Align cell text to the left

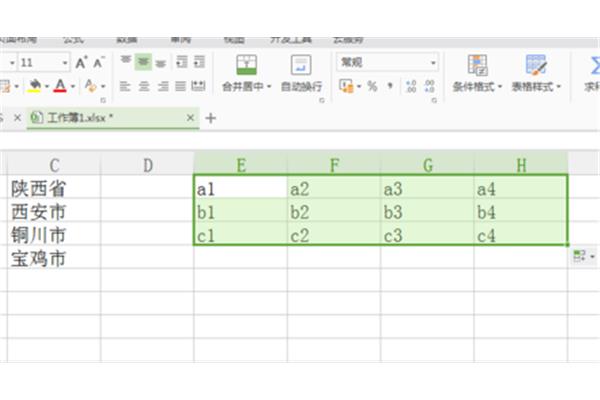pos(125,87)
